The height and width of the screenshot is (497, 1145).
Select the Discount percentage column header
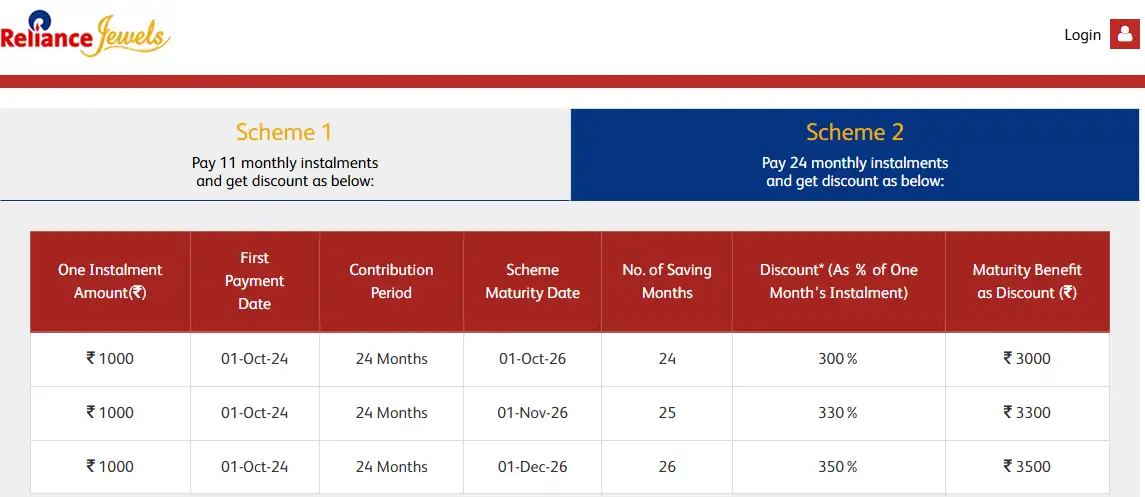coord(838,281)
